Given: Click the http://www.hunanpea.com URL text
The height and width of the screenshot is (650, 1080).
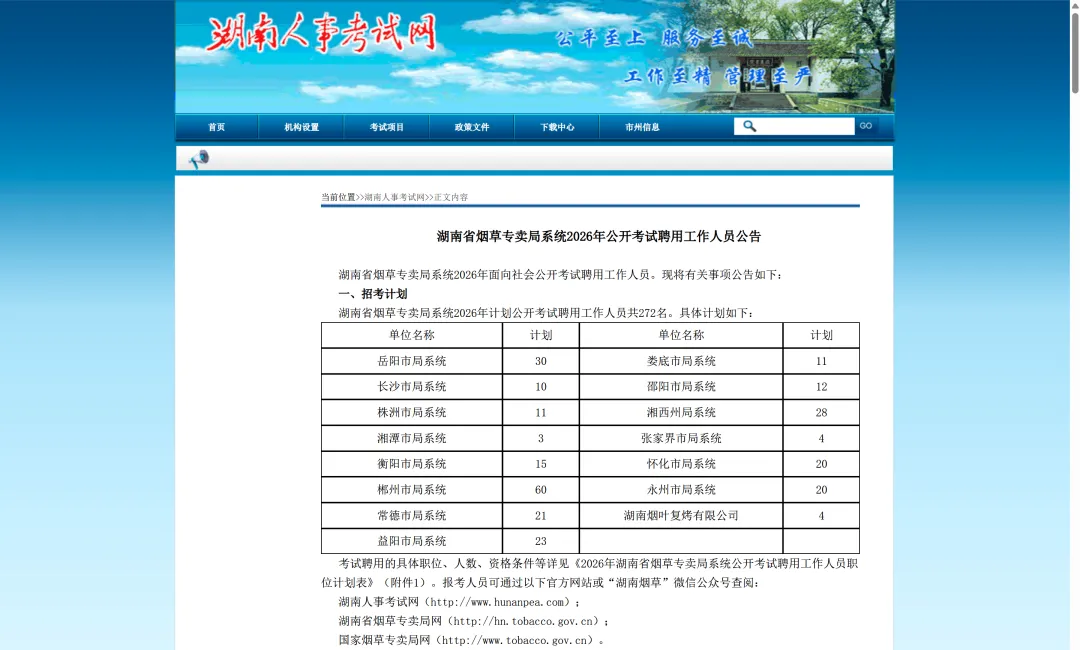Looking at the screenshot, I should (498, 602).
